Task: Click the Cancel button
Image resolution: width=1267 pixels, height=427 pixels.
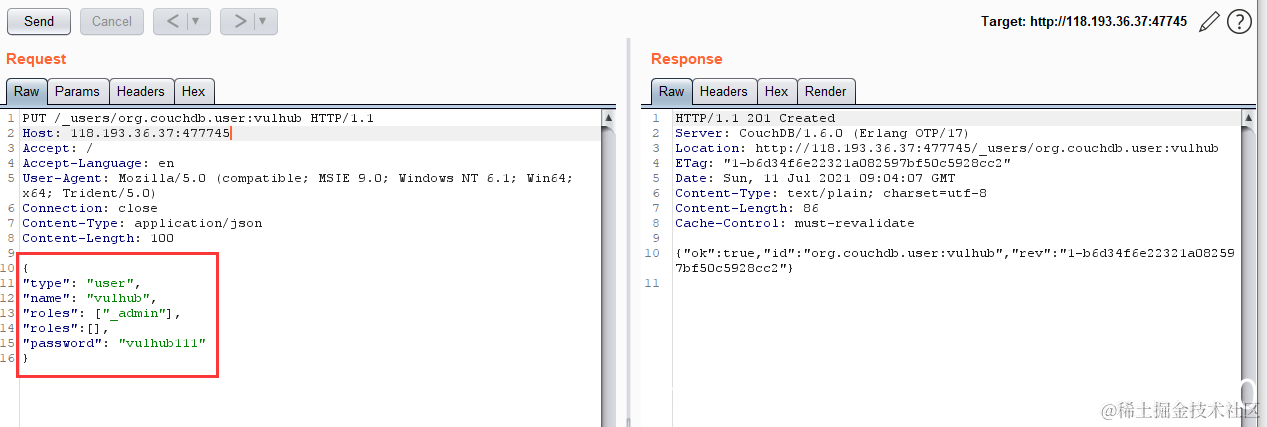Action: (x=112, y=21)
